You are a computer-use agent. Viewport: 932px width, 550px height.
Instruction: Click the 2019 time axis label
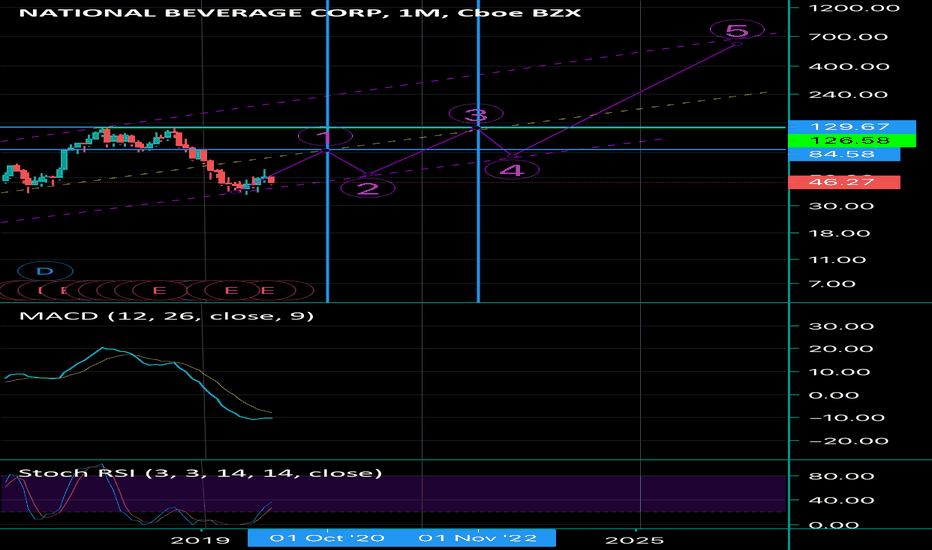200,540
